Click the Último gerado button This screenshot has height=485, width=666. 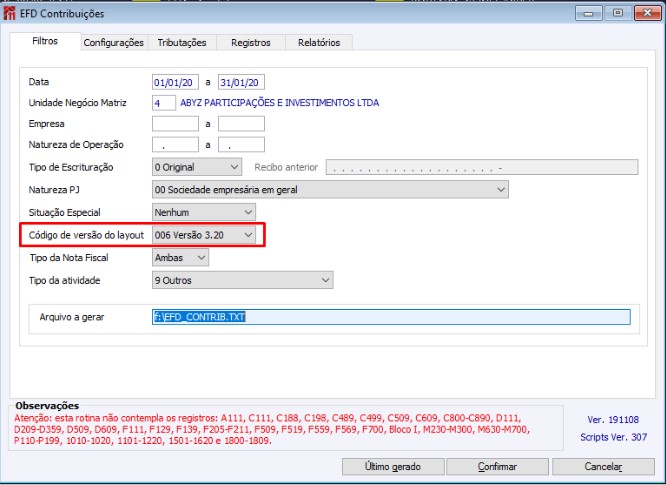point(393,467)
